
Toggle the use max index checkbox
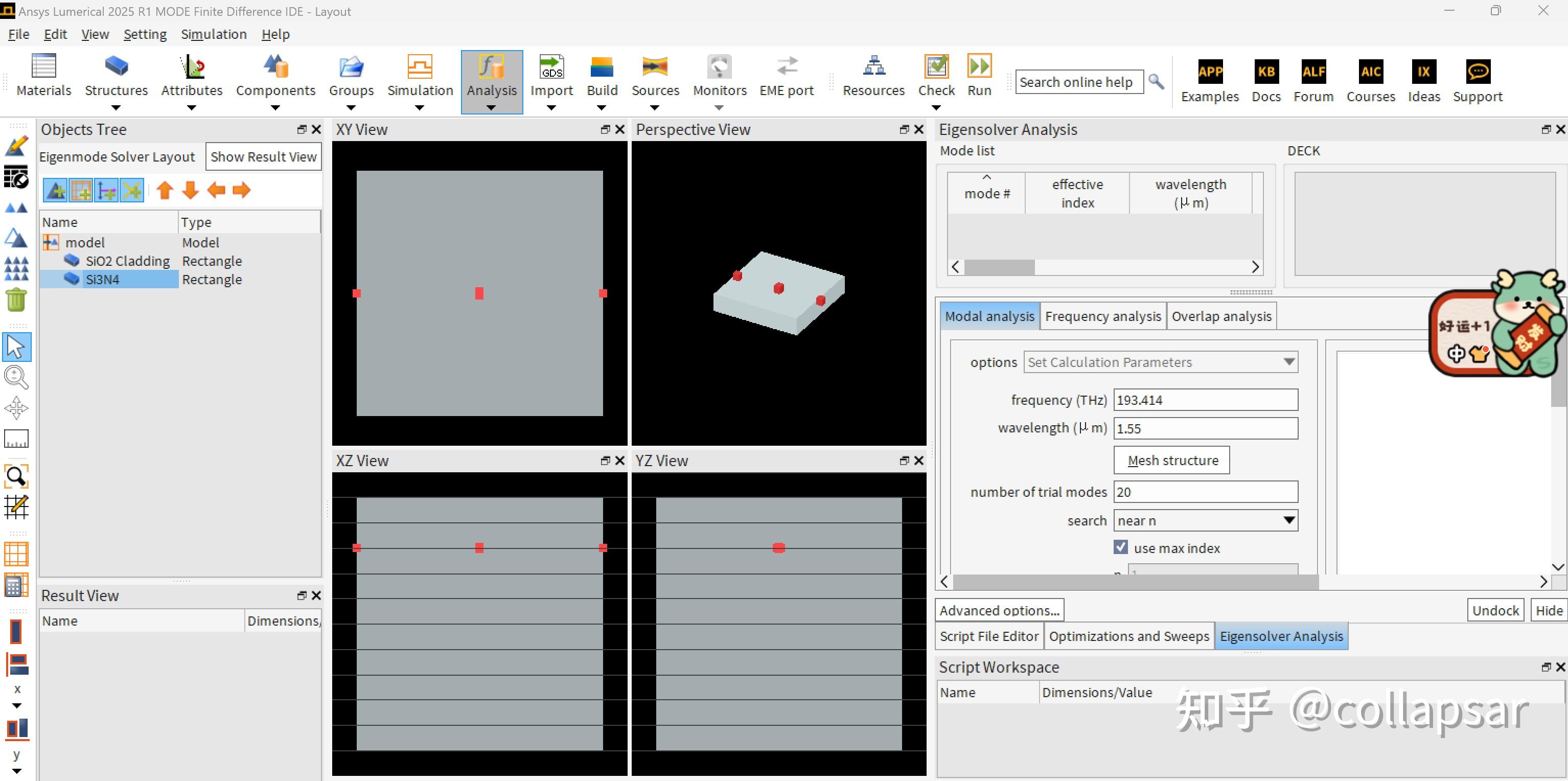click(1122, 547)
